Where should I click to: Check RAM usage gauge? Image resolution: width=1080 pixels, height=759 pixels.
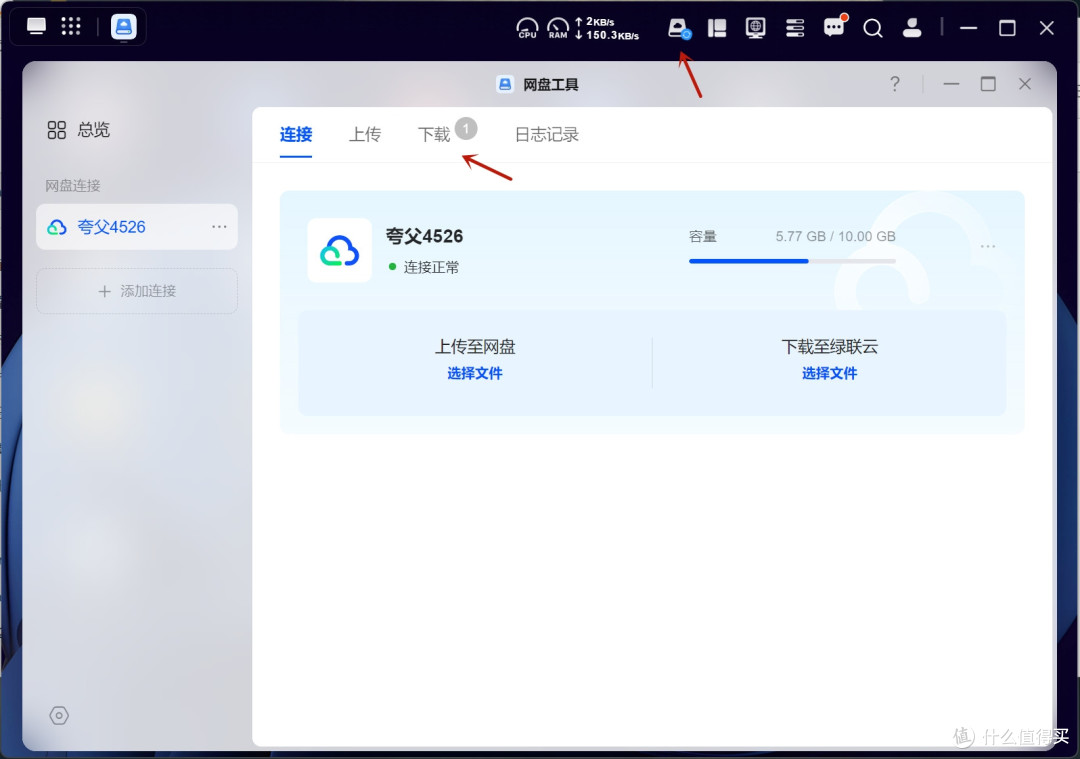pyautogui.click(x=558, y=28)
